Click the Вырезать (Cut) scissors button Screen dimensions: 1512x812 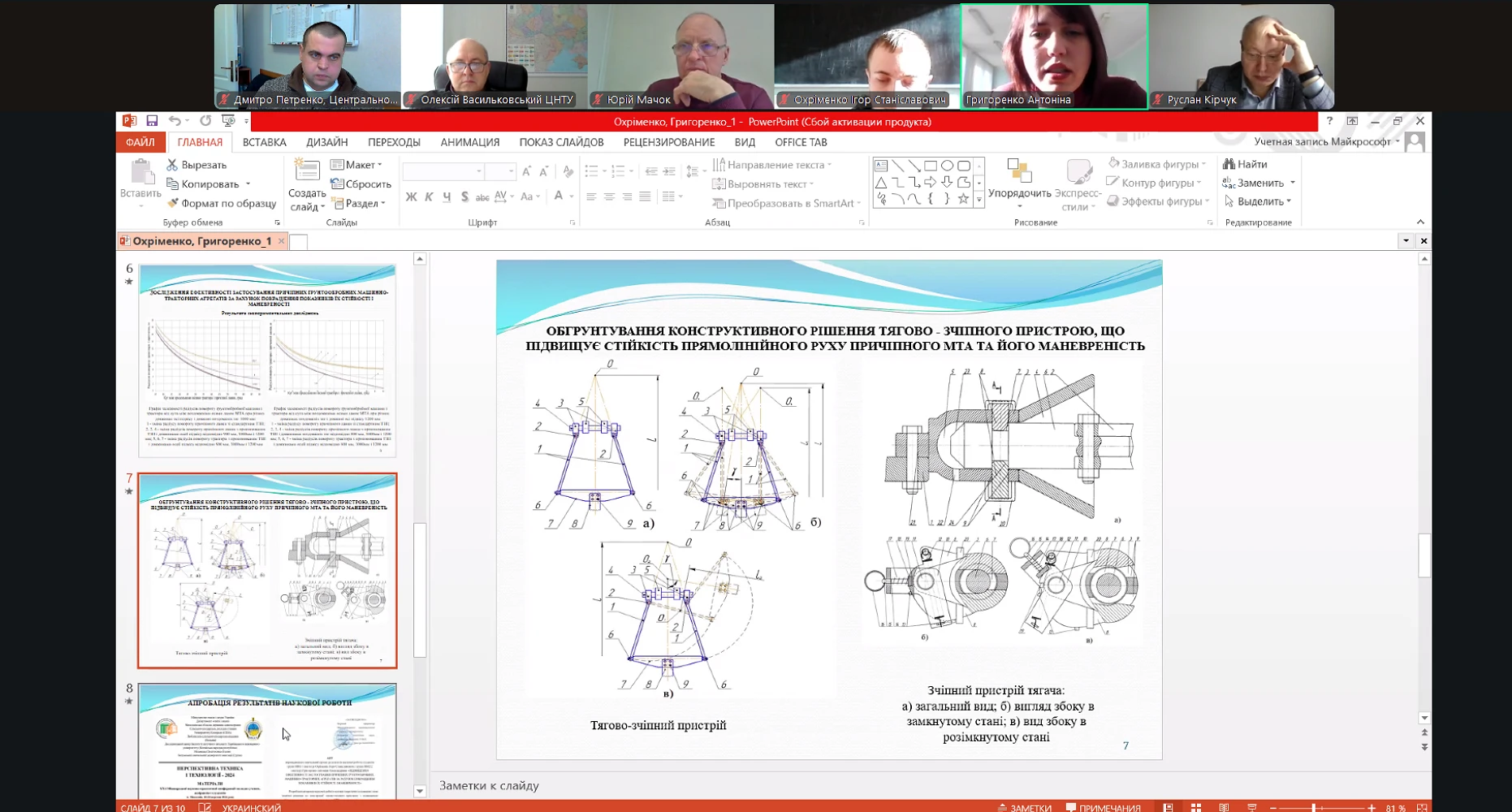pos(197,165)
